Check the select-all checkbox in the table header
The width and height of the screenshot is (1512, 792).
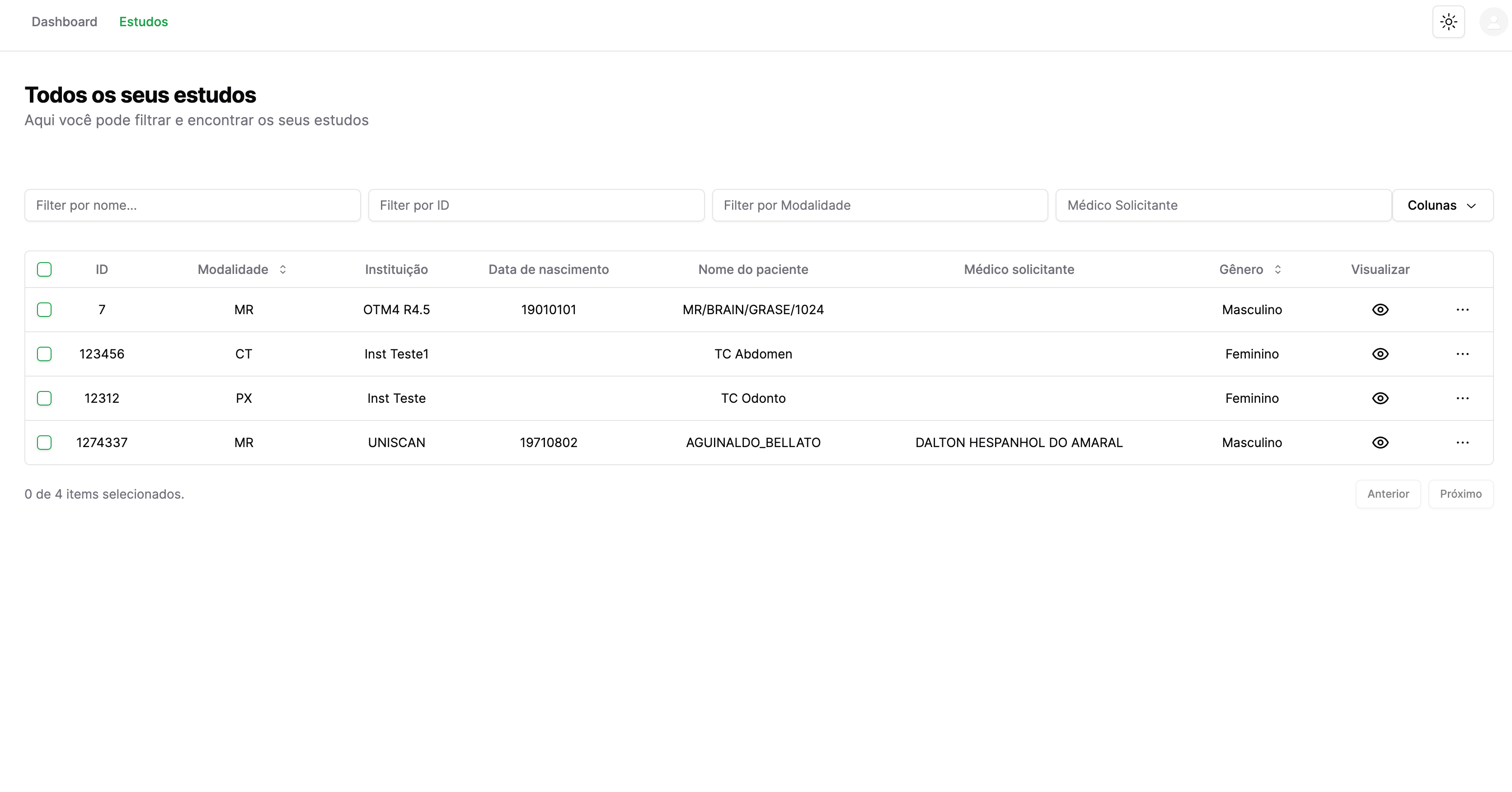(x=44, y=269)
